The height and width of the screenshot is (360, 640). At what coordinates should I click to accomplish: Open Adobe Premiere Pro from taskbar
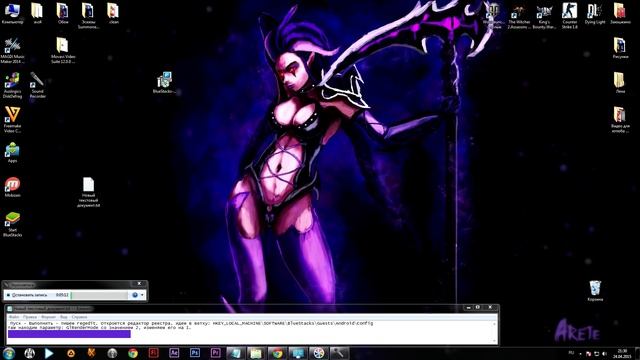[x=216, y=353]
